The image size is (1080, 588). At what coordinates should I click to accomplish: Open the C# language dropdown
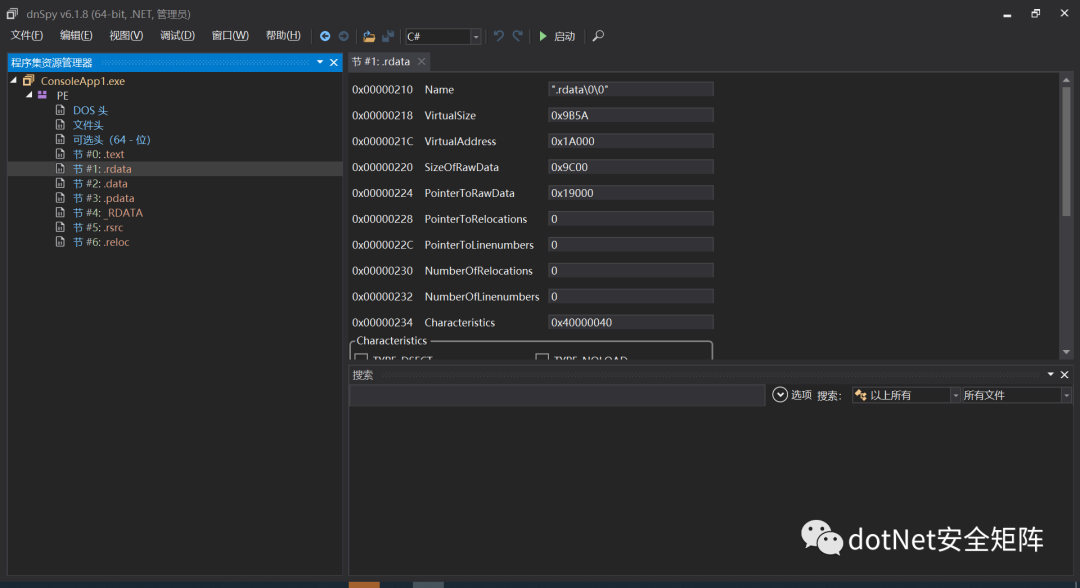point(475,36)
